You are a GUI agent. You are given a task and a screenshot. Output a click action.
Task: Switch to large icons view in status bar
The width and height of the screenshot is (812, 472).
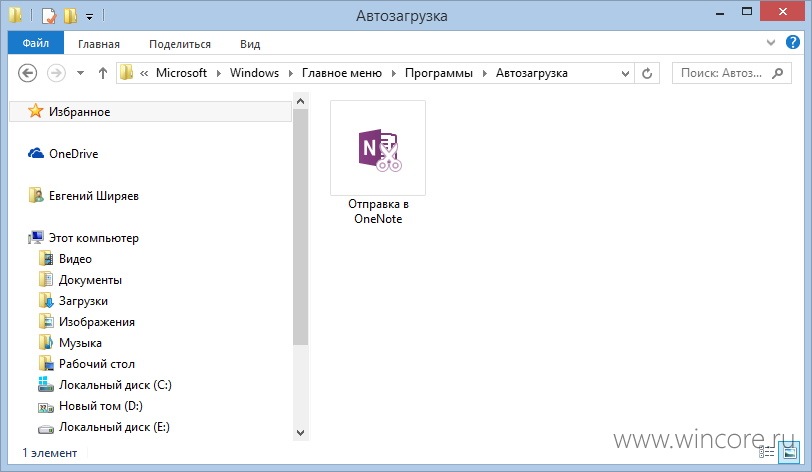[790, 453]
